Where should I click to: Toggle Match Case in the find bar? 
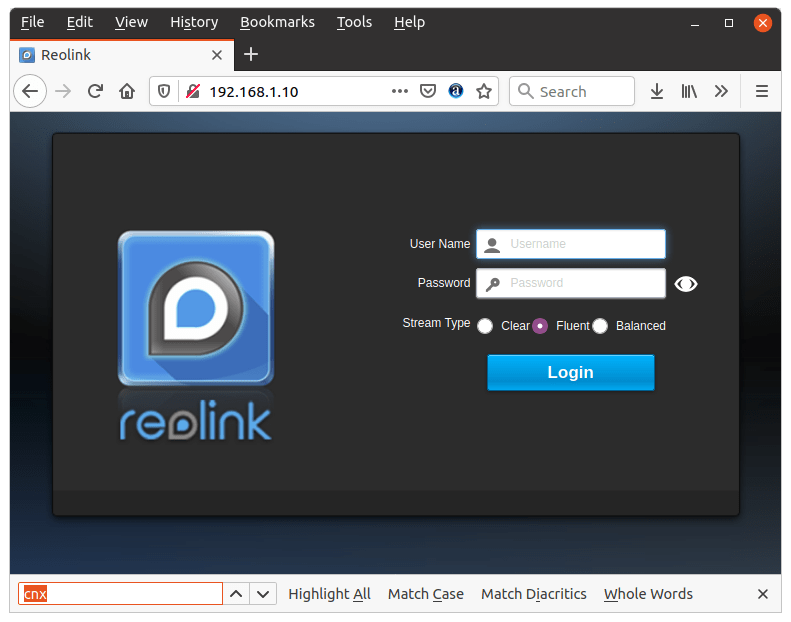tap(426, 594)
